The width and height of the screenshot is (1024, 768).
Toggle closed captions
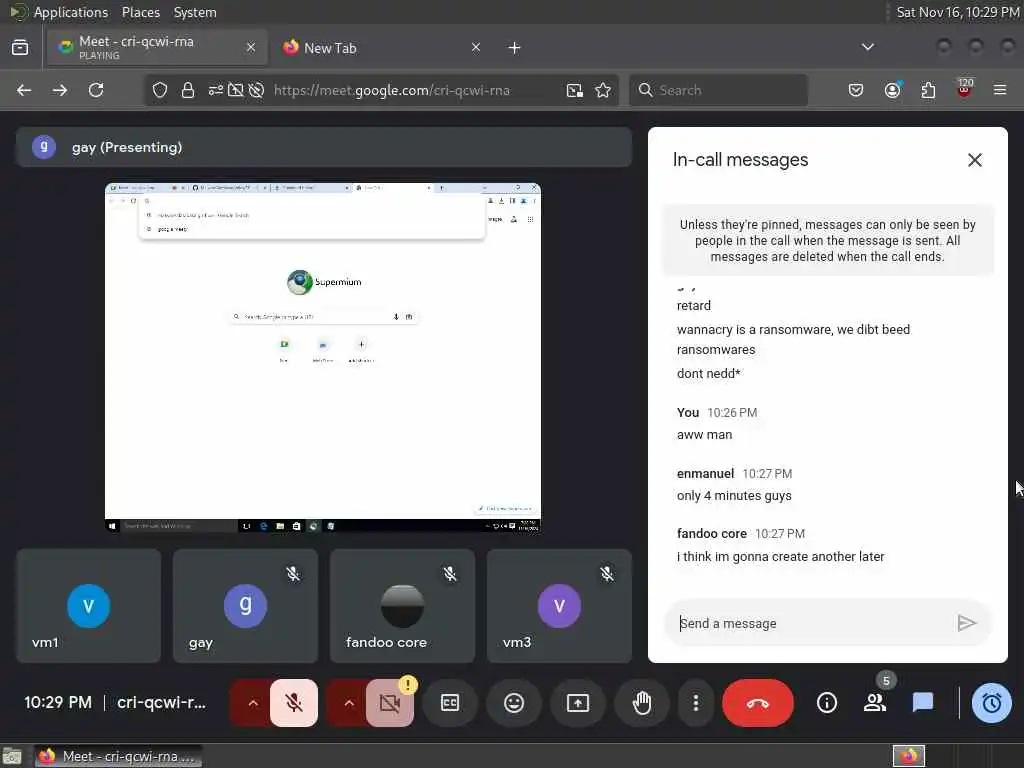pyautogui.click(x=450, y=703)
